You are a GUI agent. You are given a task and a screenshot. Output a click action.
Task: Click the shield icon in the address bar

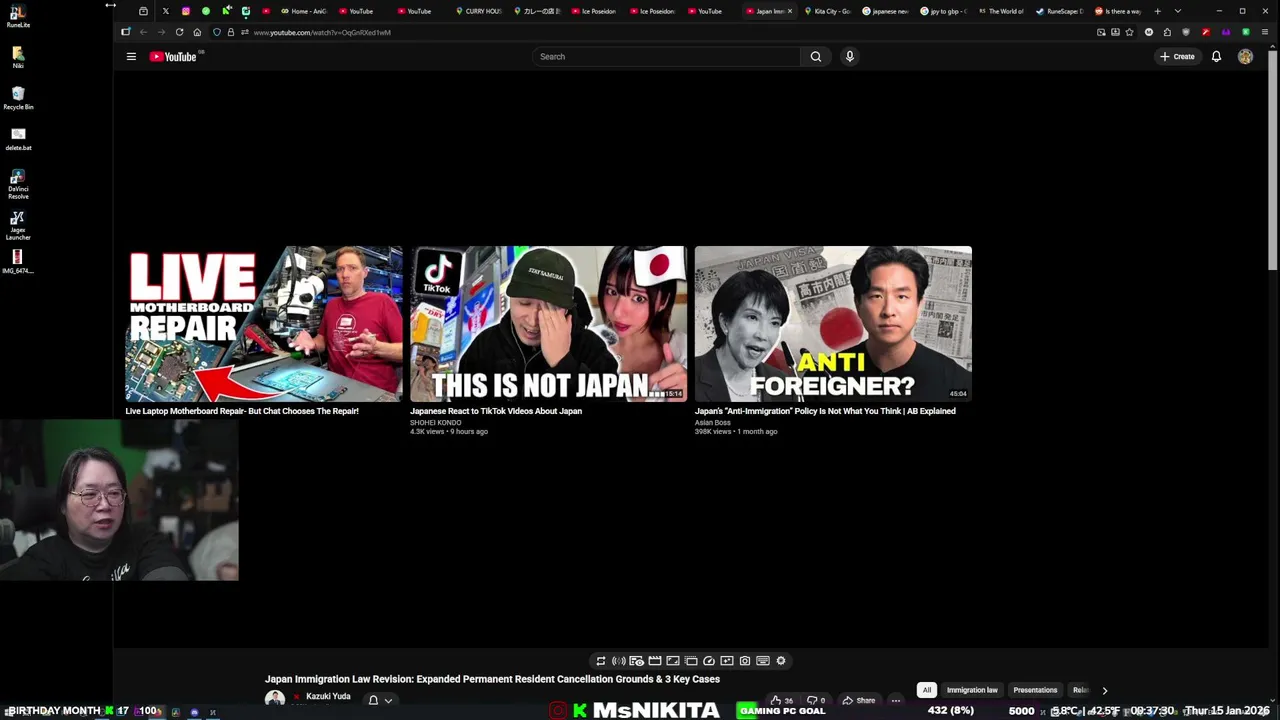click(217, 32)
